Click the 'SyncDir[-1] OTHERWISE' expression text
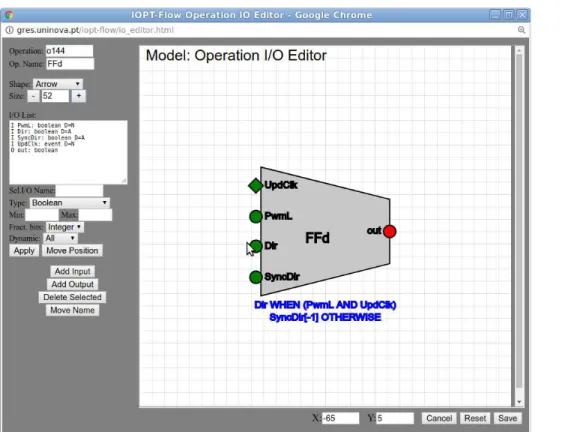This screenshot has width=577, height=432. [x=325, y=317]
